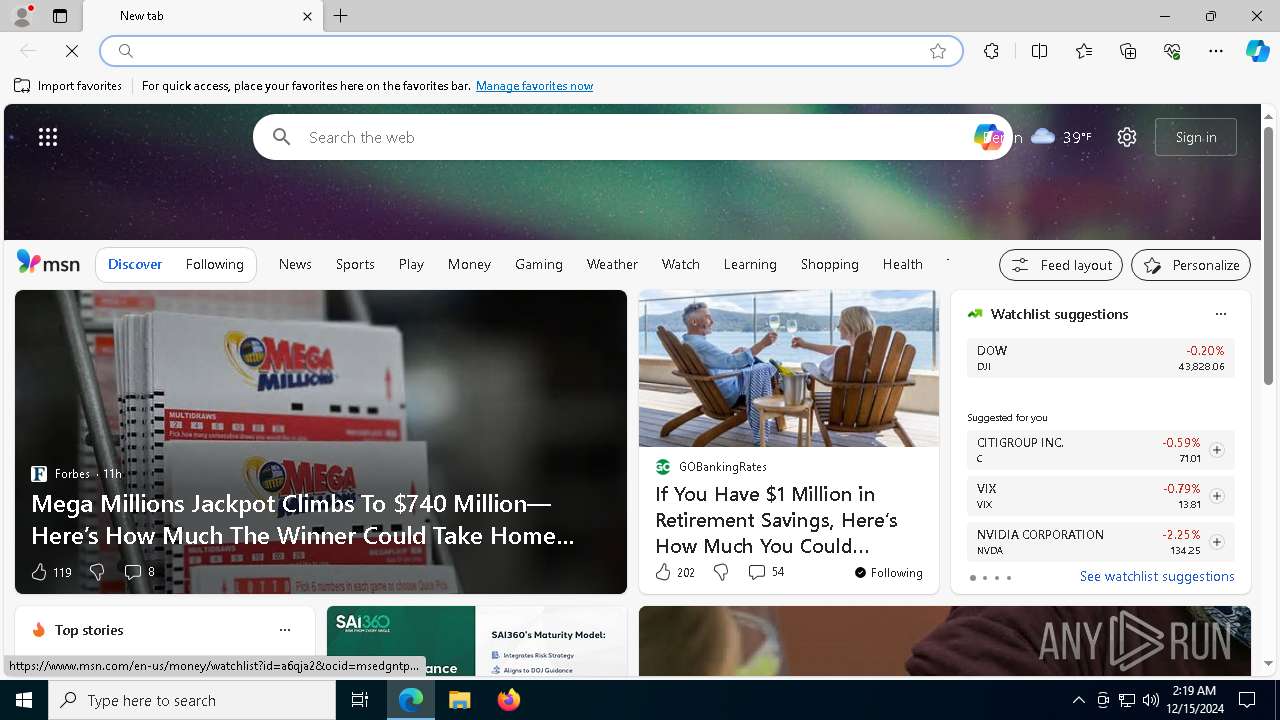Open the $1 Million retirement savings headline

click(x=776, y=520)
